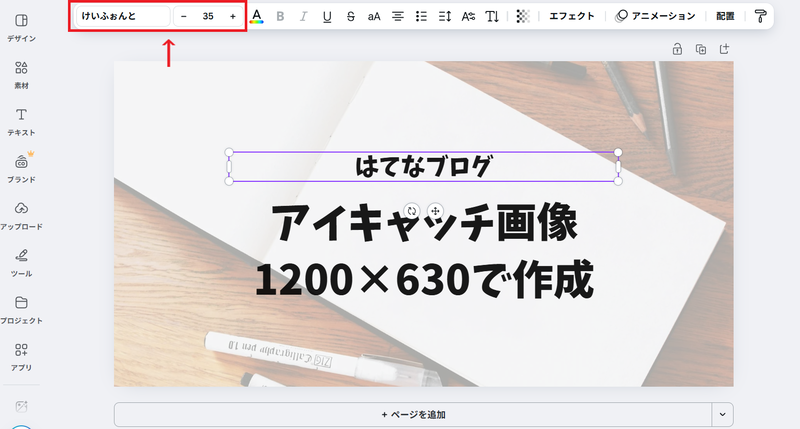The image size is (800, 429).
Task: Add a new page via top-right icon
Action: click(x=724, y=49)
